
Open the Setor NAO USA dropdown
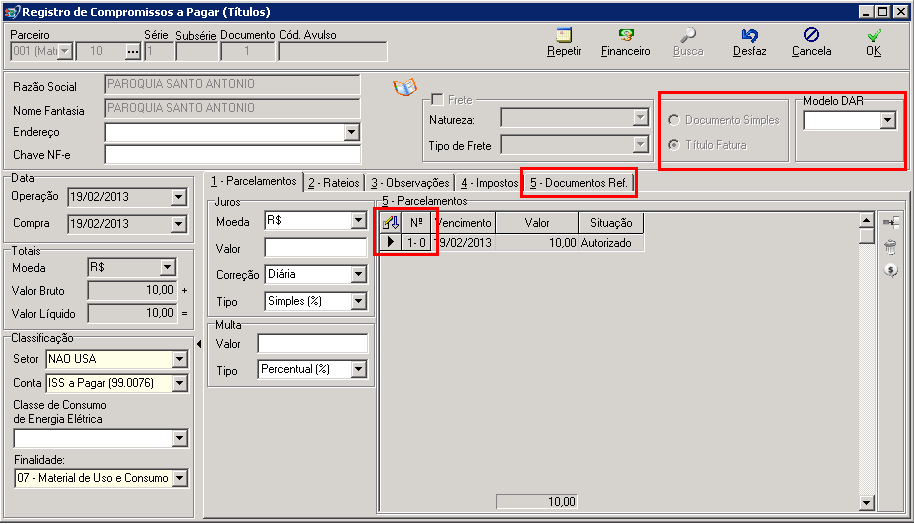pos(180,359)
